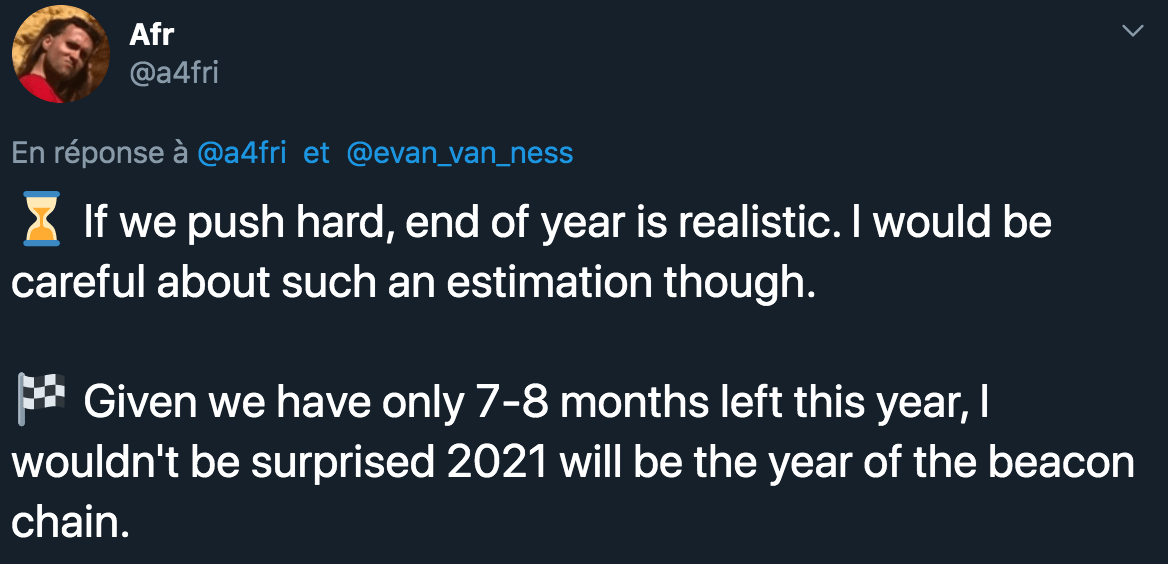This screenshot has height=564, width=1168.
Task: Visit the @evan_van_ness mention link
Action: click(460, 153)
